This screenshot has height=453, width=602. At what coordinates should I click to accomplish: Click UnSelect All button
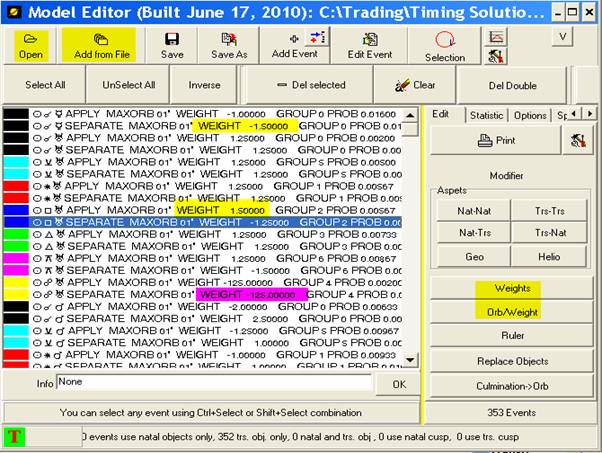(x=128, y=85)
